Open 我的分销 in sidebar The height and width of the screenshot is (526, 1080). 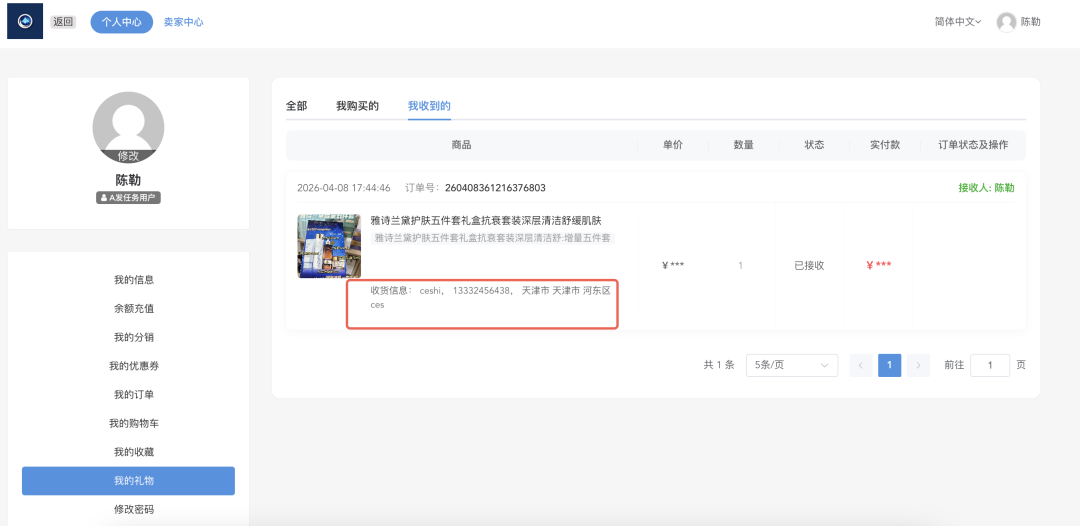[x=134, y=337]
